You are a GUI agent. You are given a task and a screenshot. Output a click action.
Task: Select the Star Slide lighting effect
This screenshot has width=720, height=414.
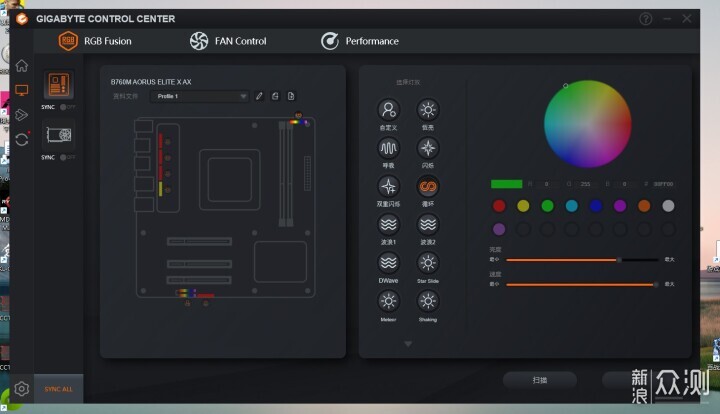point(428,263)
